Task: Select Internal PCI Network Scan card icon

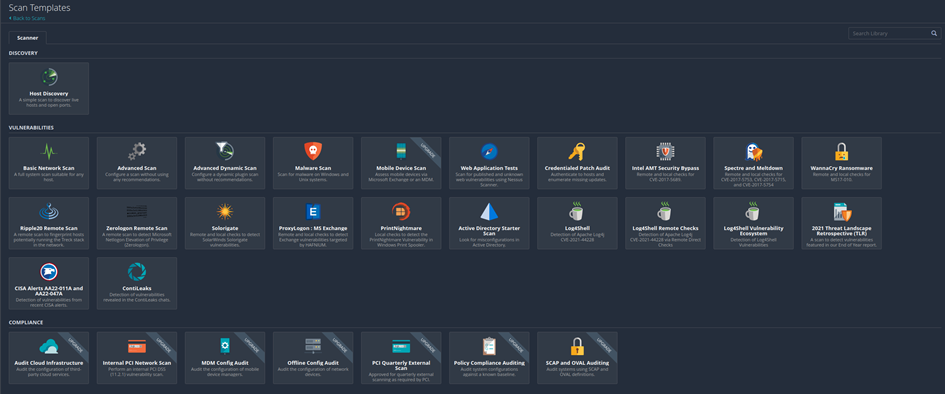Action: pyautogui.click(x=137, y=346)
